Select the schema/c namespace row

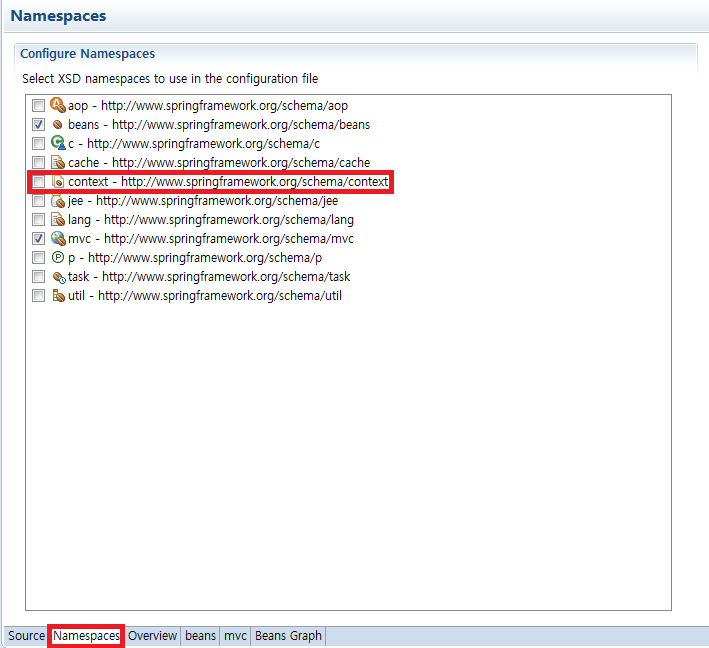[194, 143]
